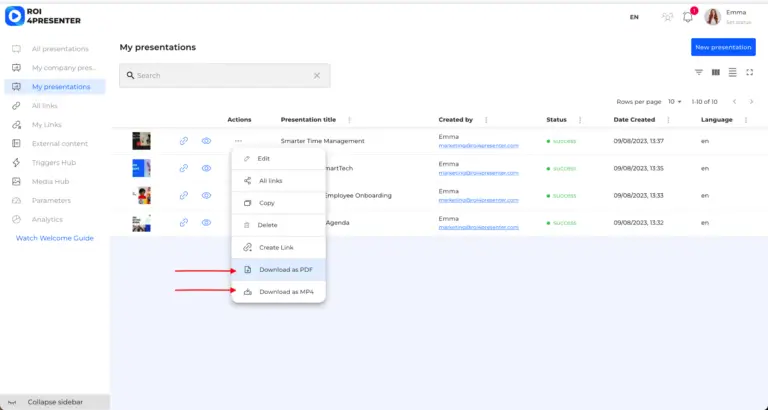Open three-dot actions for Smarter Time Management

(x=238, y=141)
